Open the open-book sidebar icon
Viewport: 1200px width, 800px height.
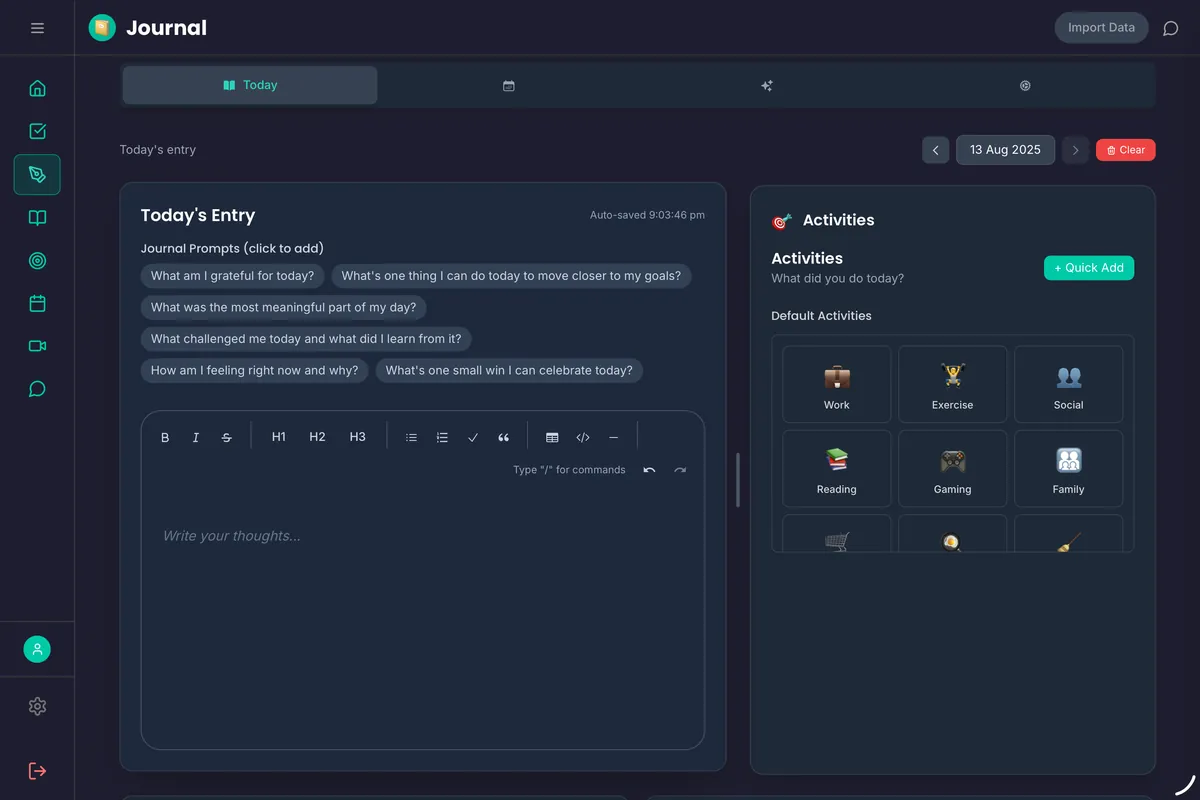[x=37, y=218]
